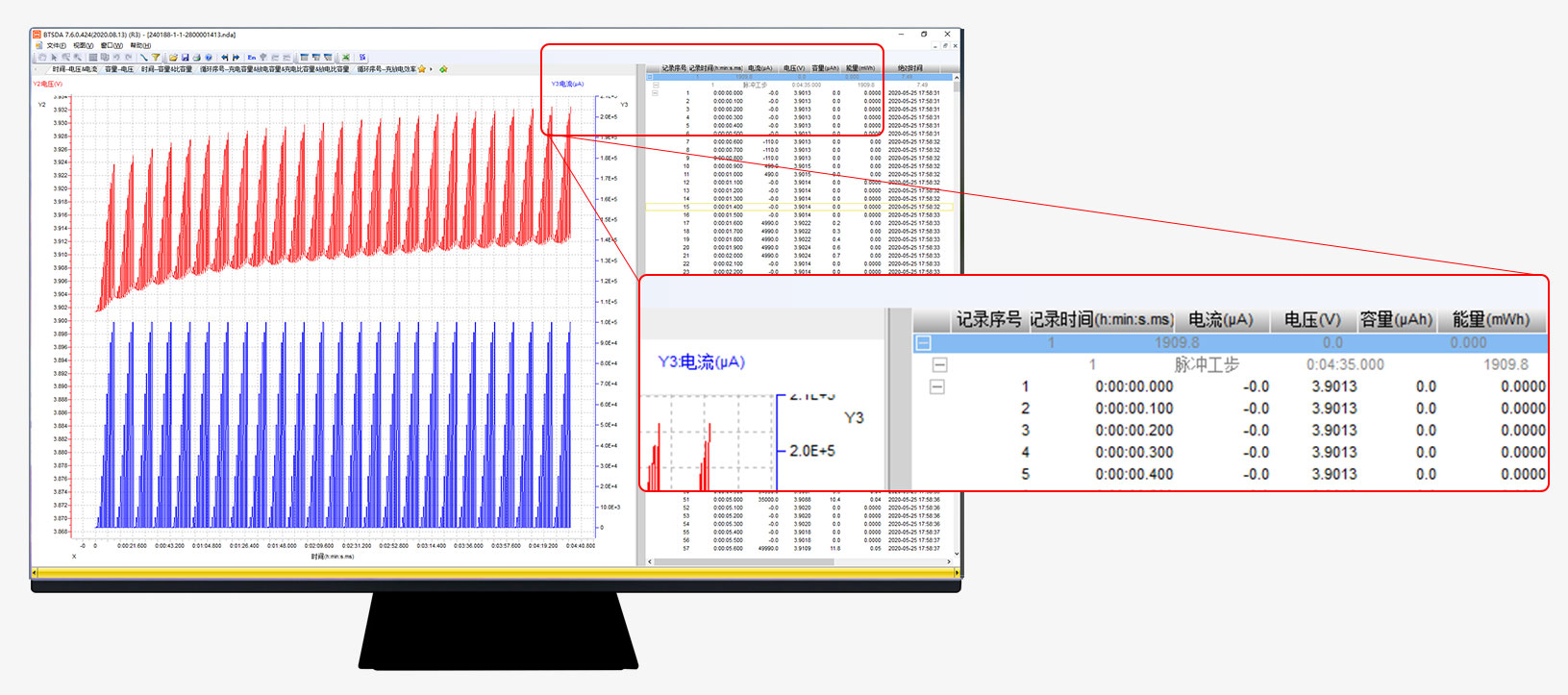Click the yellow star favorite icon
Screen dimensions: 1568x695
point(422,69)
